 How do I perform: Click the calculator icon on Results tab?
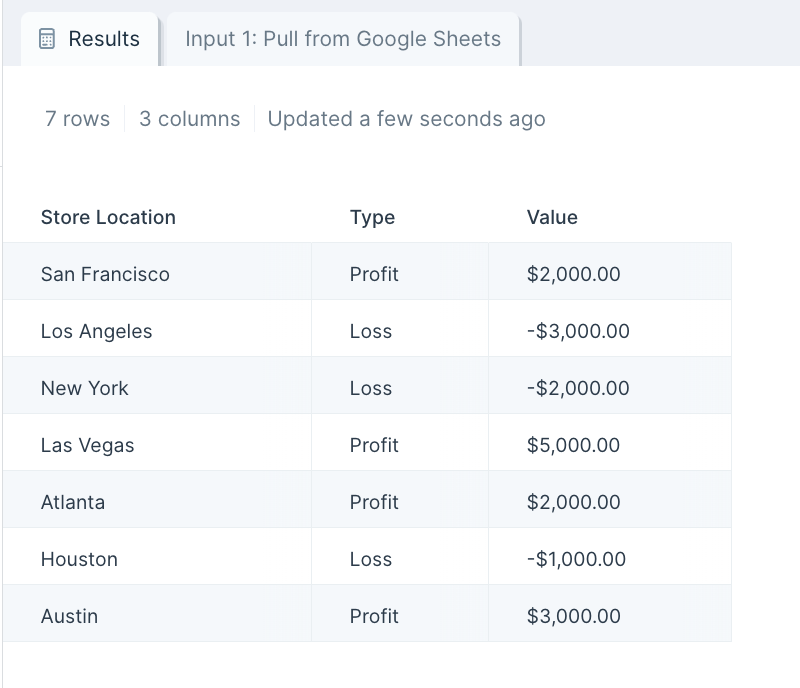[46, 39]
